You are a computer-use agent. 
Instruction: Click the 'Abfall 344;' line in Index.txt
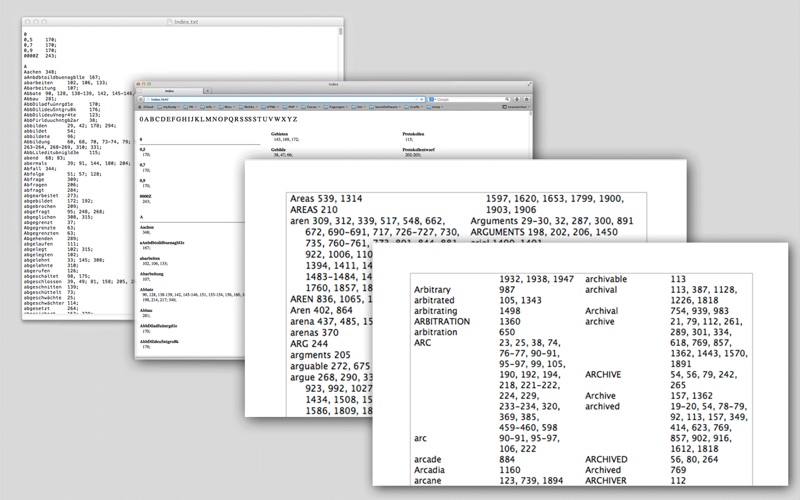(x=40, y=168)
